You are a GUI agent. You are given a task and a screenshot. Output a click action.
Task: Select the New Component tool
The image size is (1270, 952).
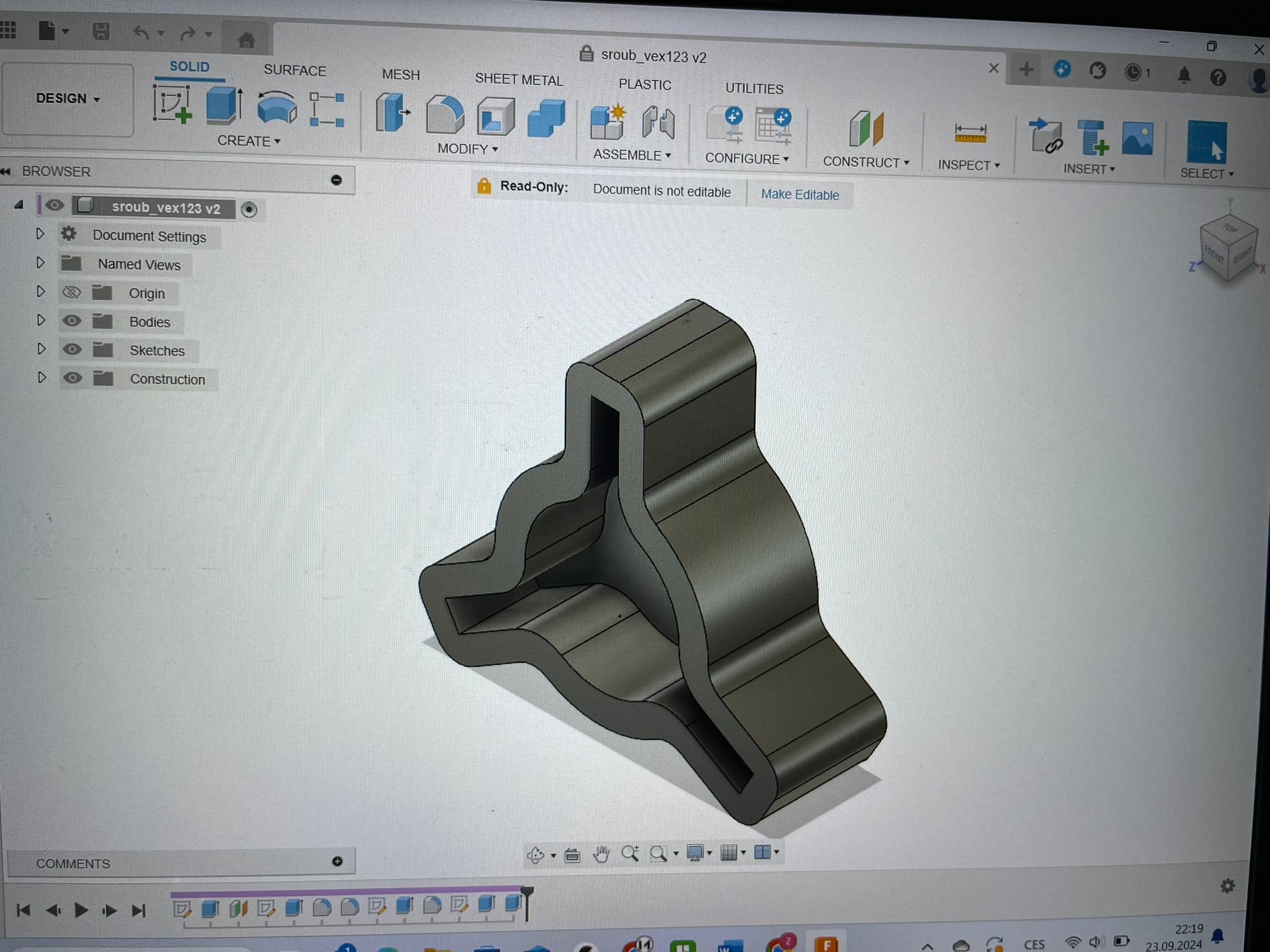608,122
